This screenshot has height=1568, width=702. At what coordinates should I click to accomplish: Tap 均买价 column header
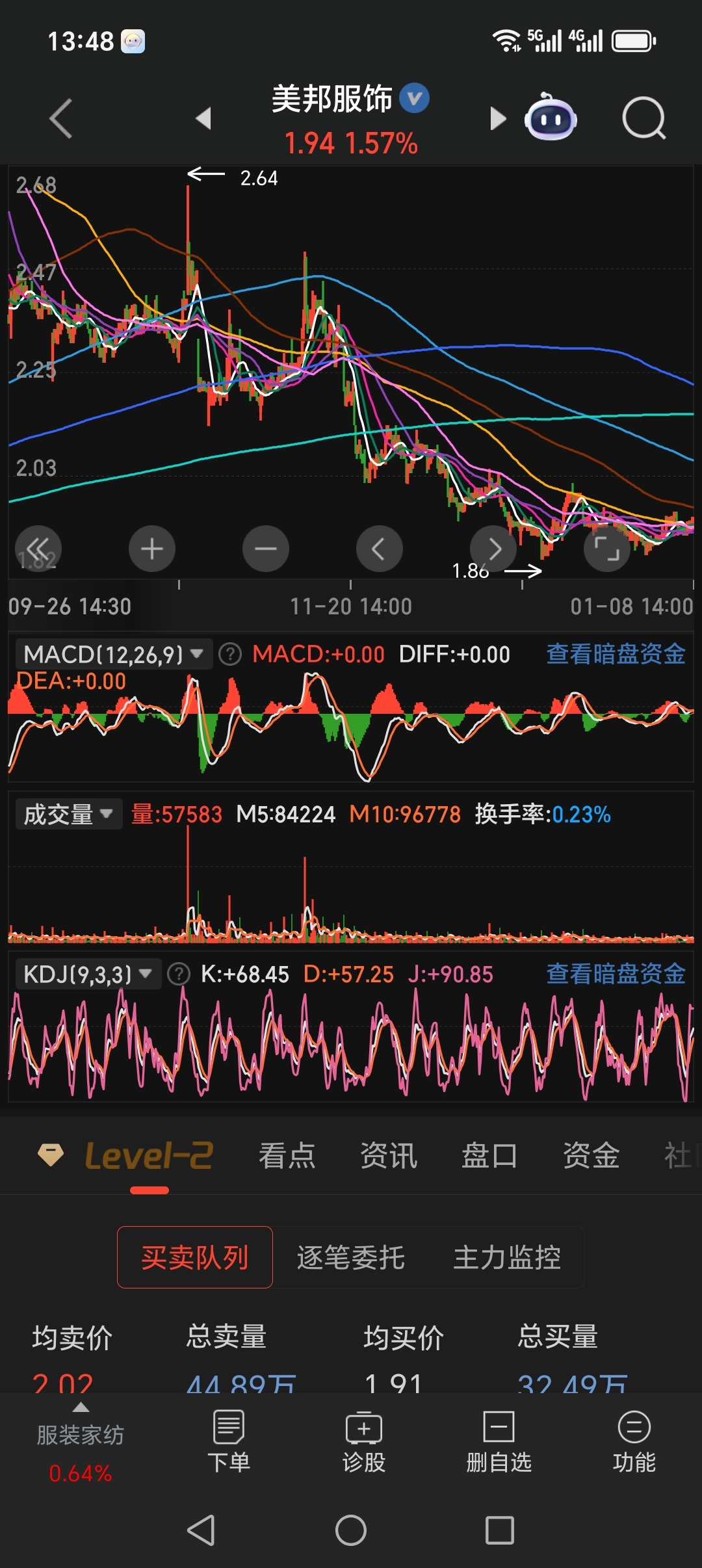pos(404,1337)
